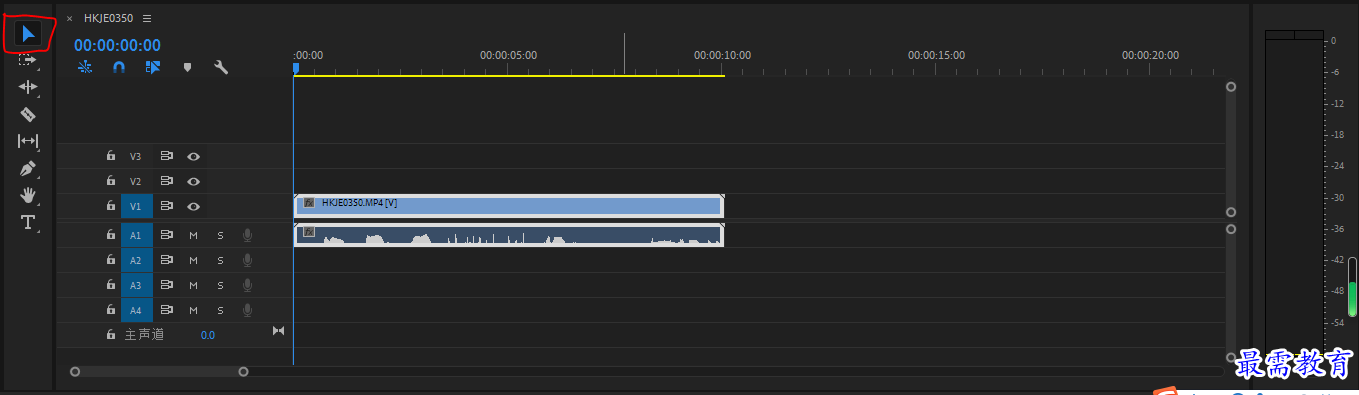The image size is (1359, 395).
Task: Enable voice-over record microphone on A1
Action: pyautogui.click(x=247, y=235)
